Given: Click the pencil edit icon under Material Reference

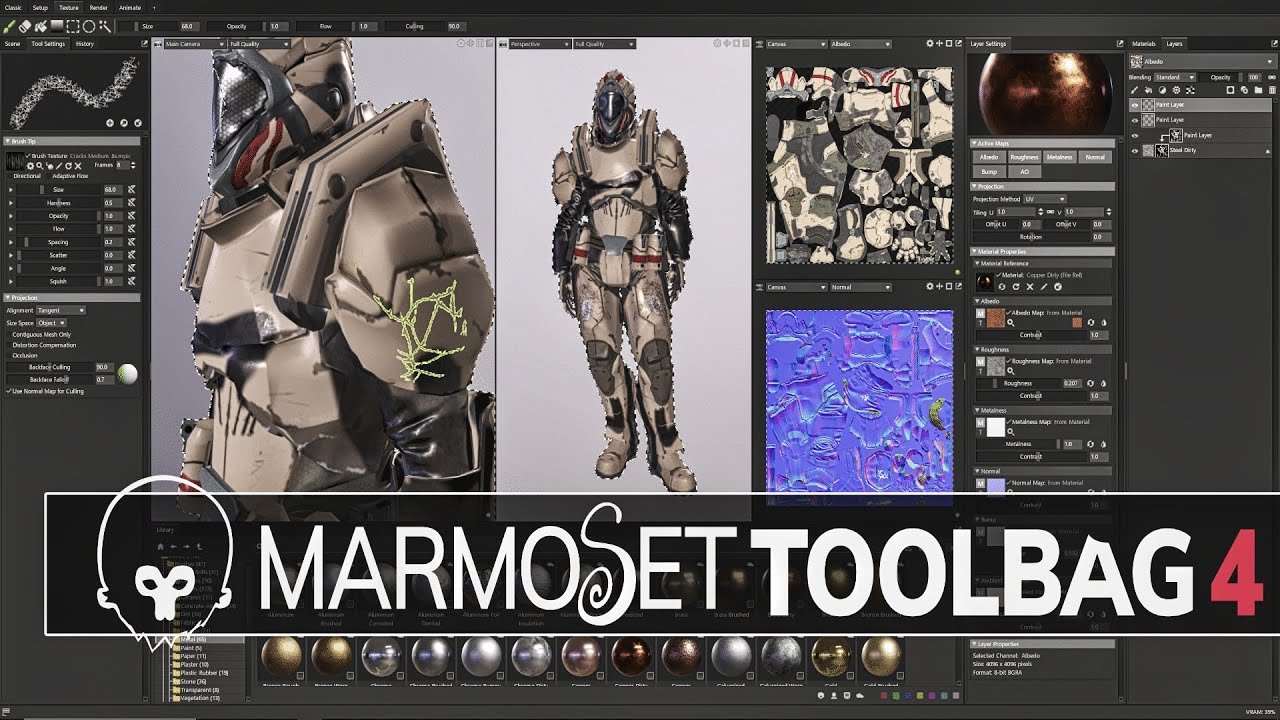Looking at the screenshot, I should (x=1043, y=287).
